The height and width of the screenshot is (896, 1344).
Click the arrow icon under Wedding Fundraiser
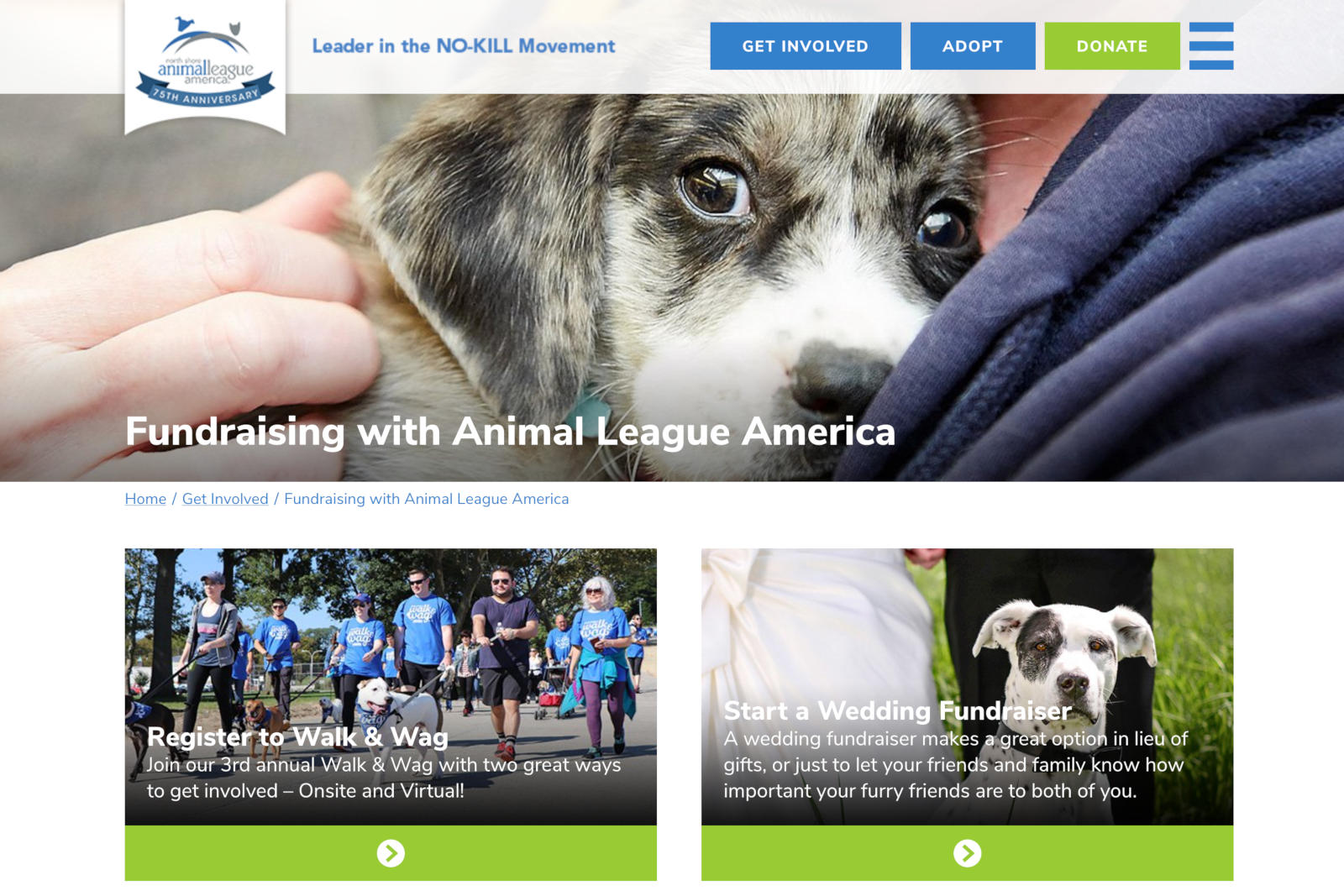click(x=967, y=853)
